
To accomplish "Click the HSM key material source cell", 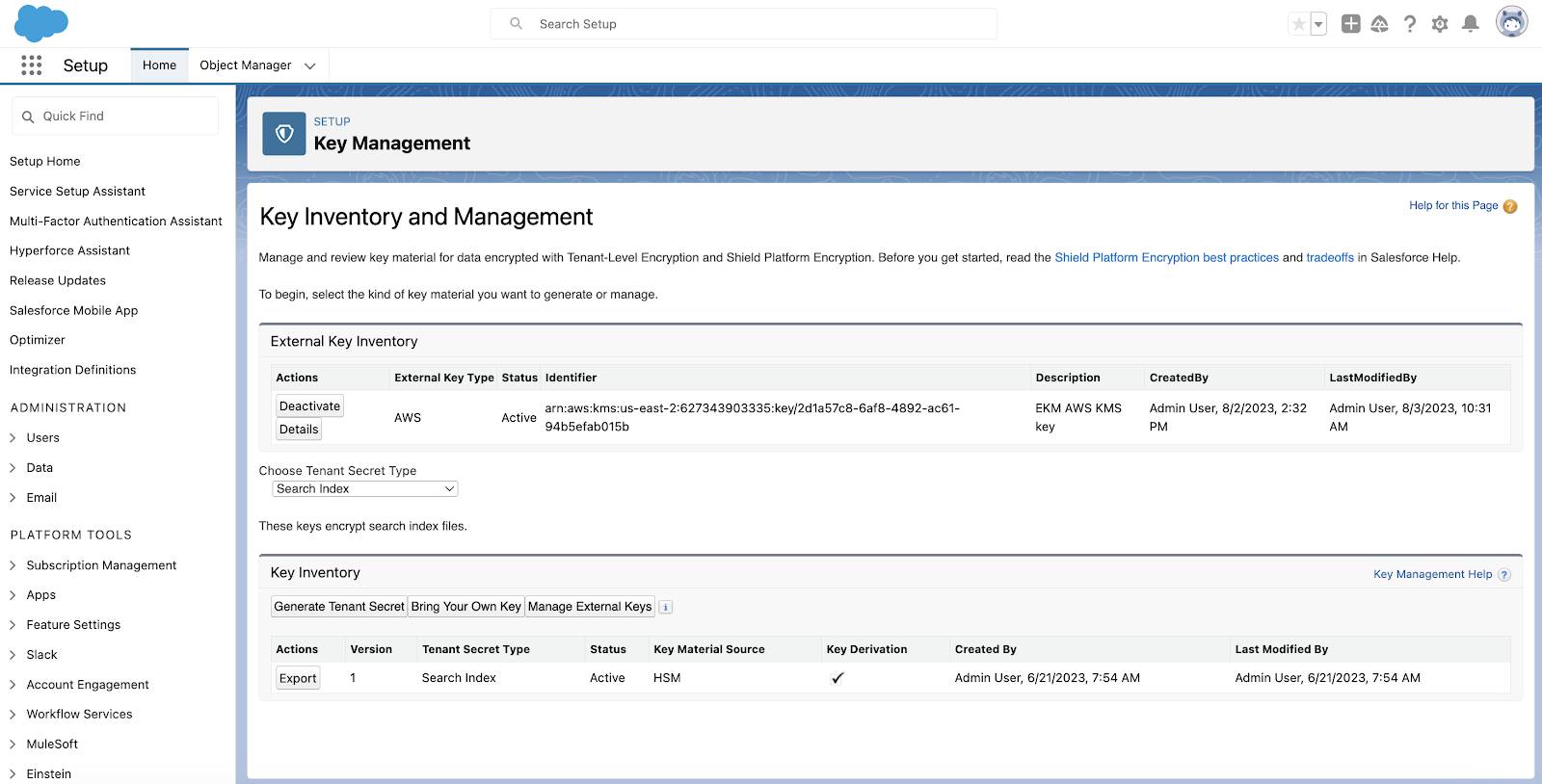I will click(x=667, y=678).
